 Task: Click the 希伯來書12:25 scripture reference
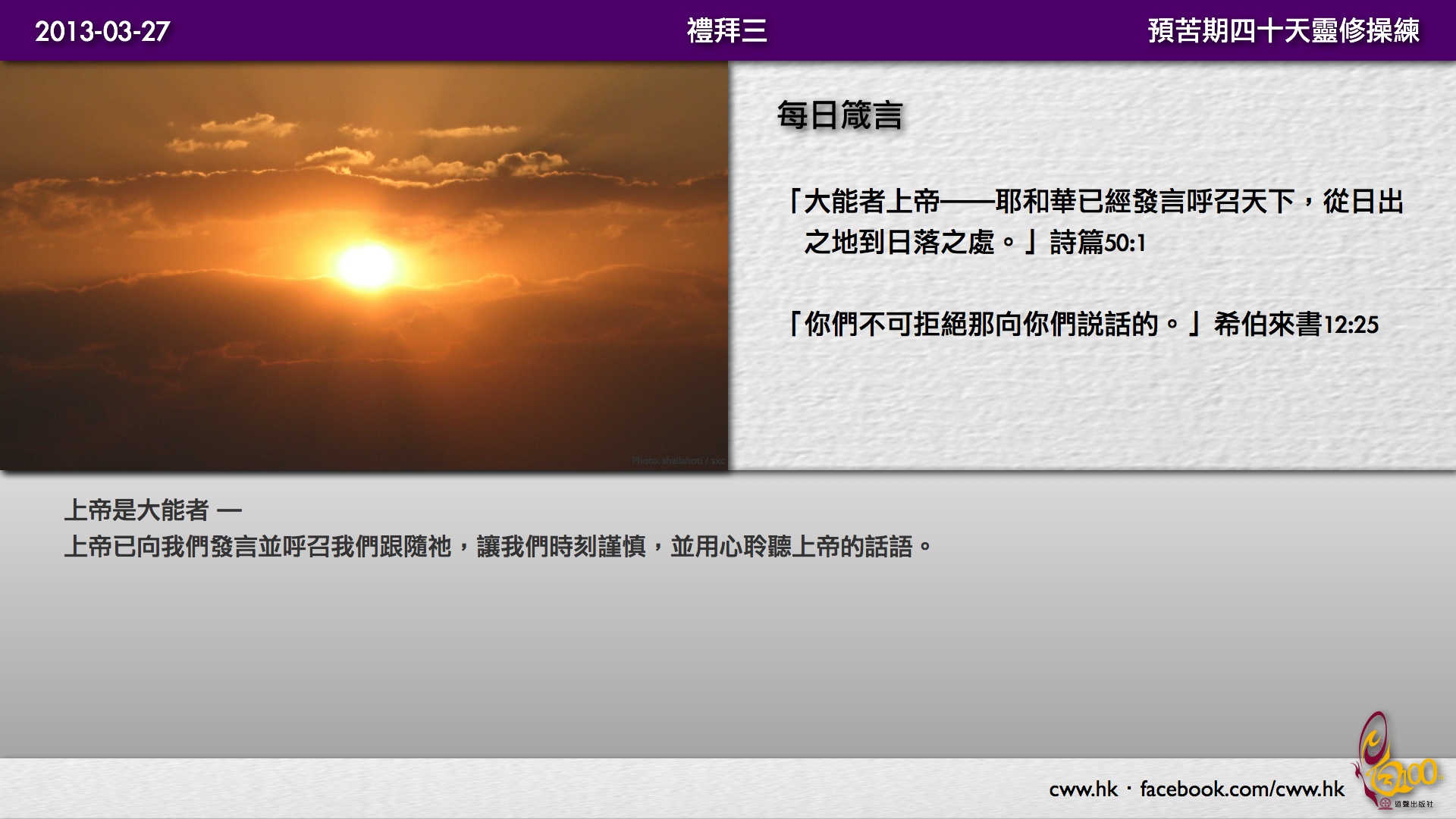[x=1295, y=325]
